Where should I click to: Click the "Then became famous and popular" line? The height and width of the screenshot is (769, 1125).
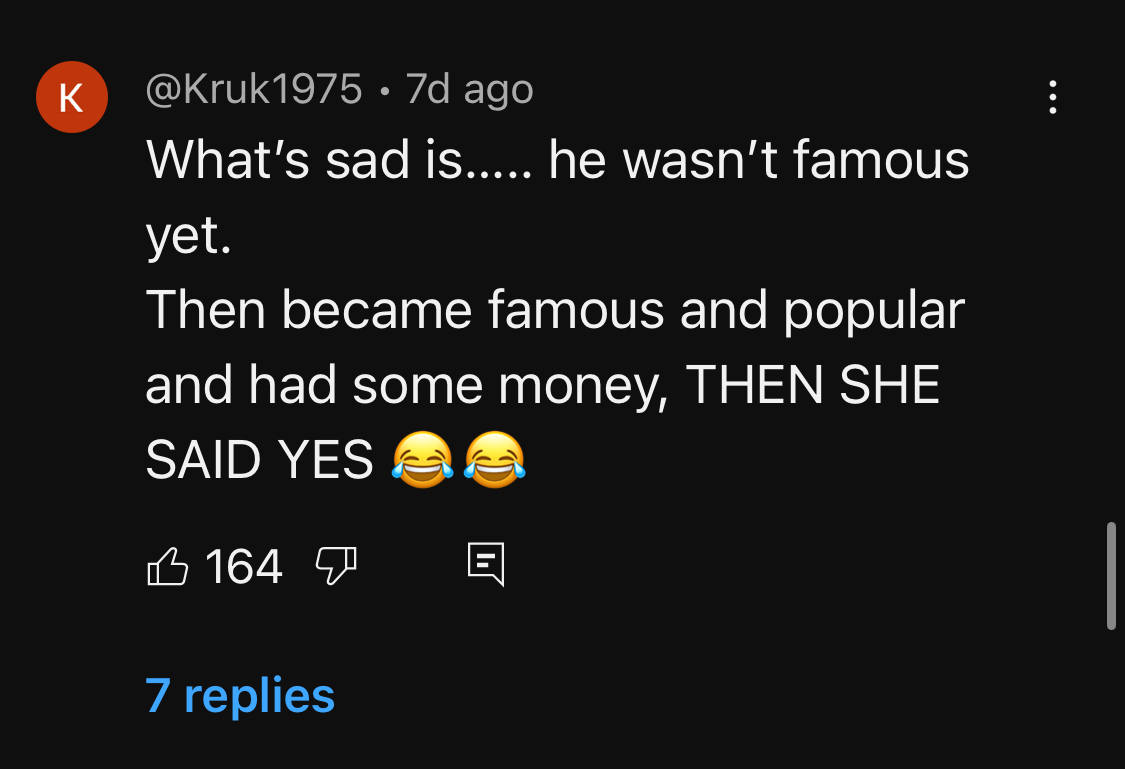click(555, 311)
